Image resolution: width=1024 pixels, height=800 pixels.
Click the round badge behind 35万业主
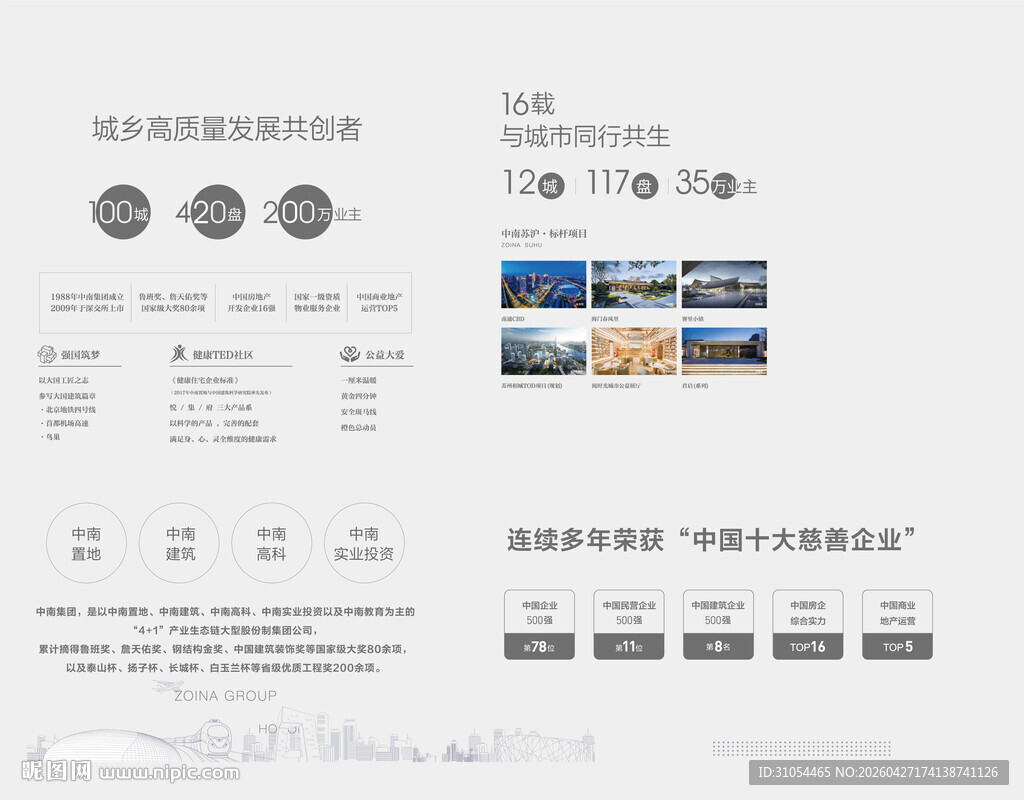click(723, 187)
